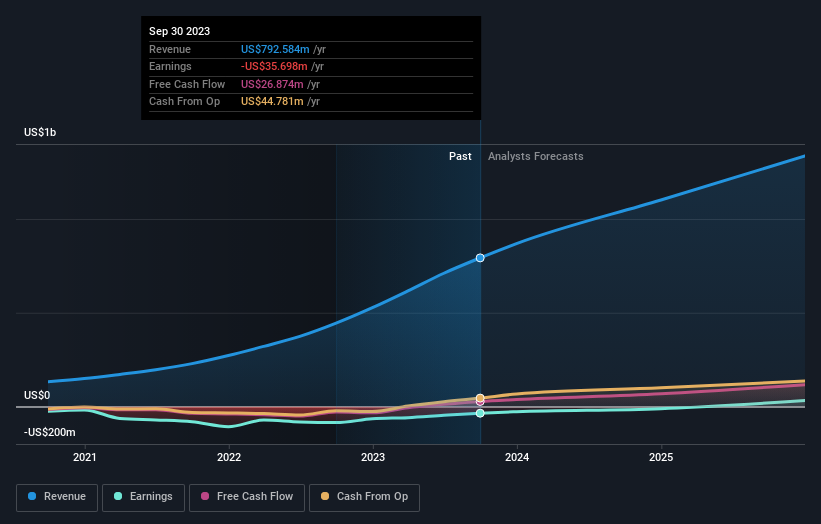Click the 2023 x-axis label

[373, 457]
